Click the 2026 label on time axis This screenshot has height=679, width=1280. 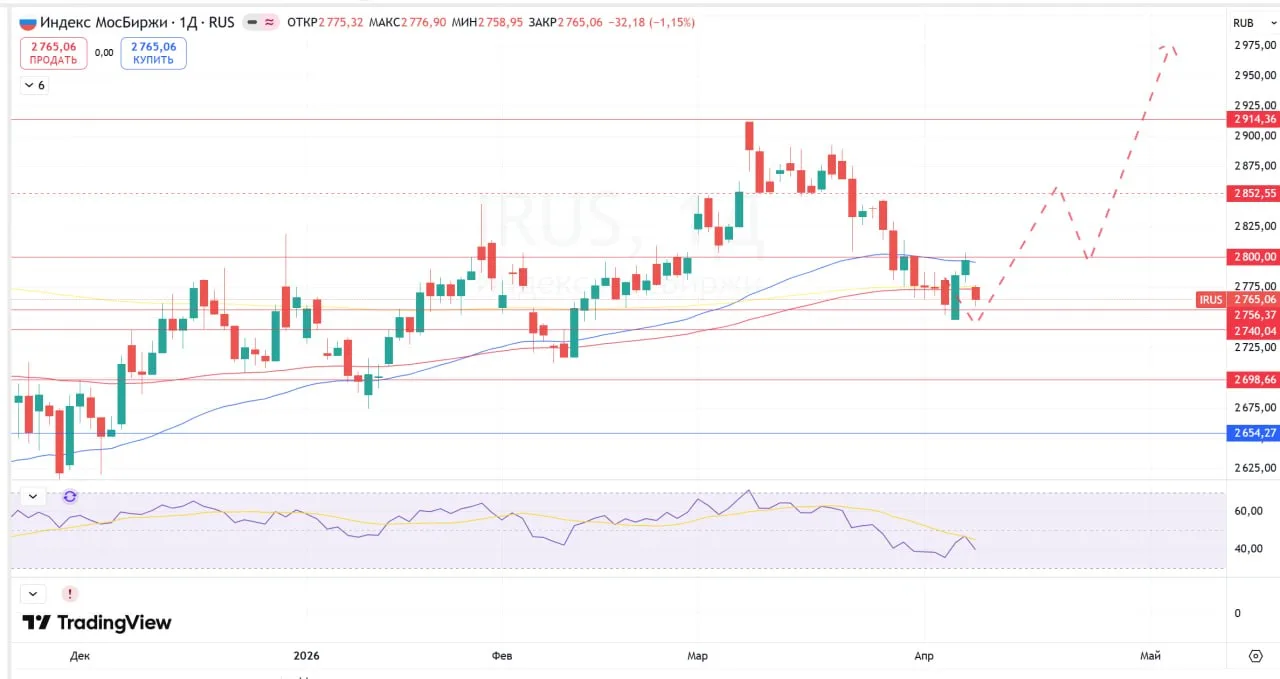tap(306, 656)
